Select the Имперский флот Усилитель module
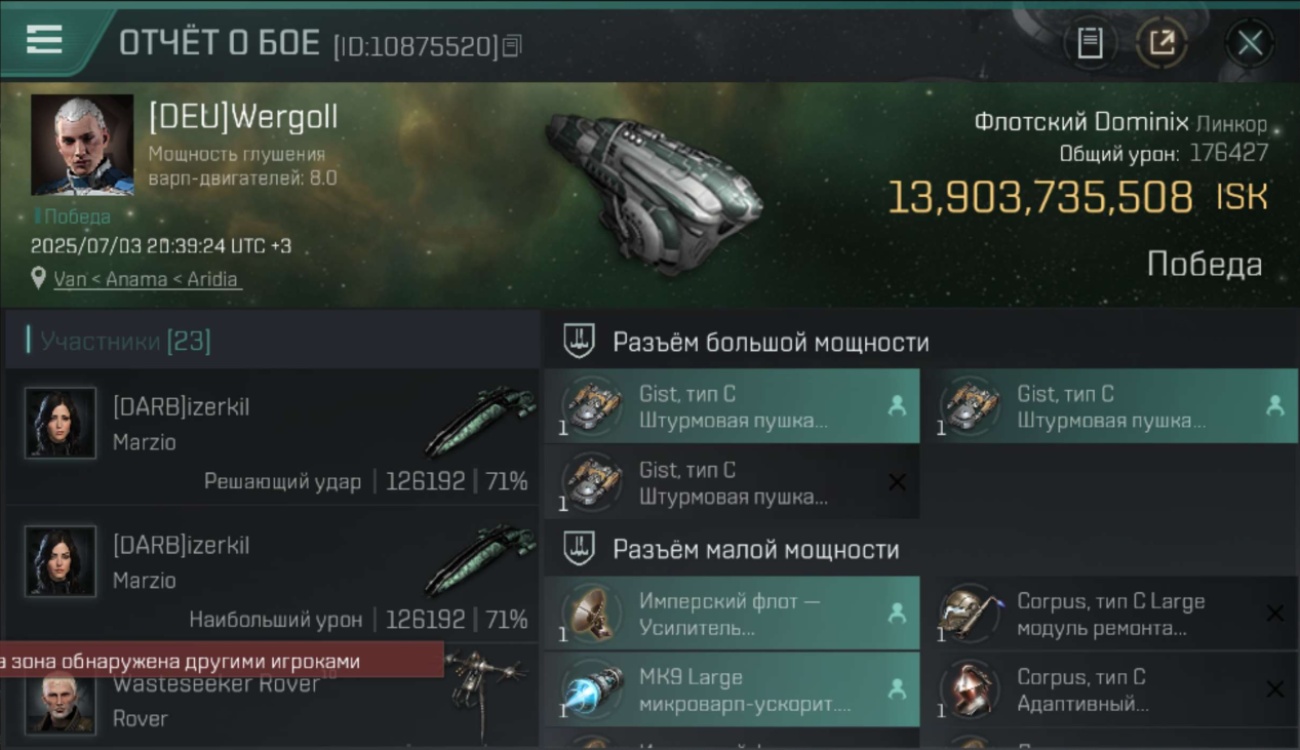 (x=732, y=613)
